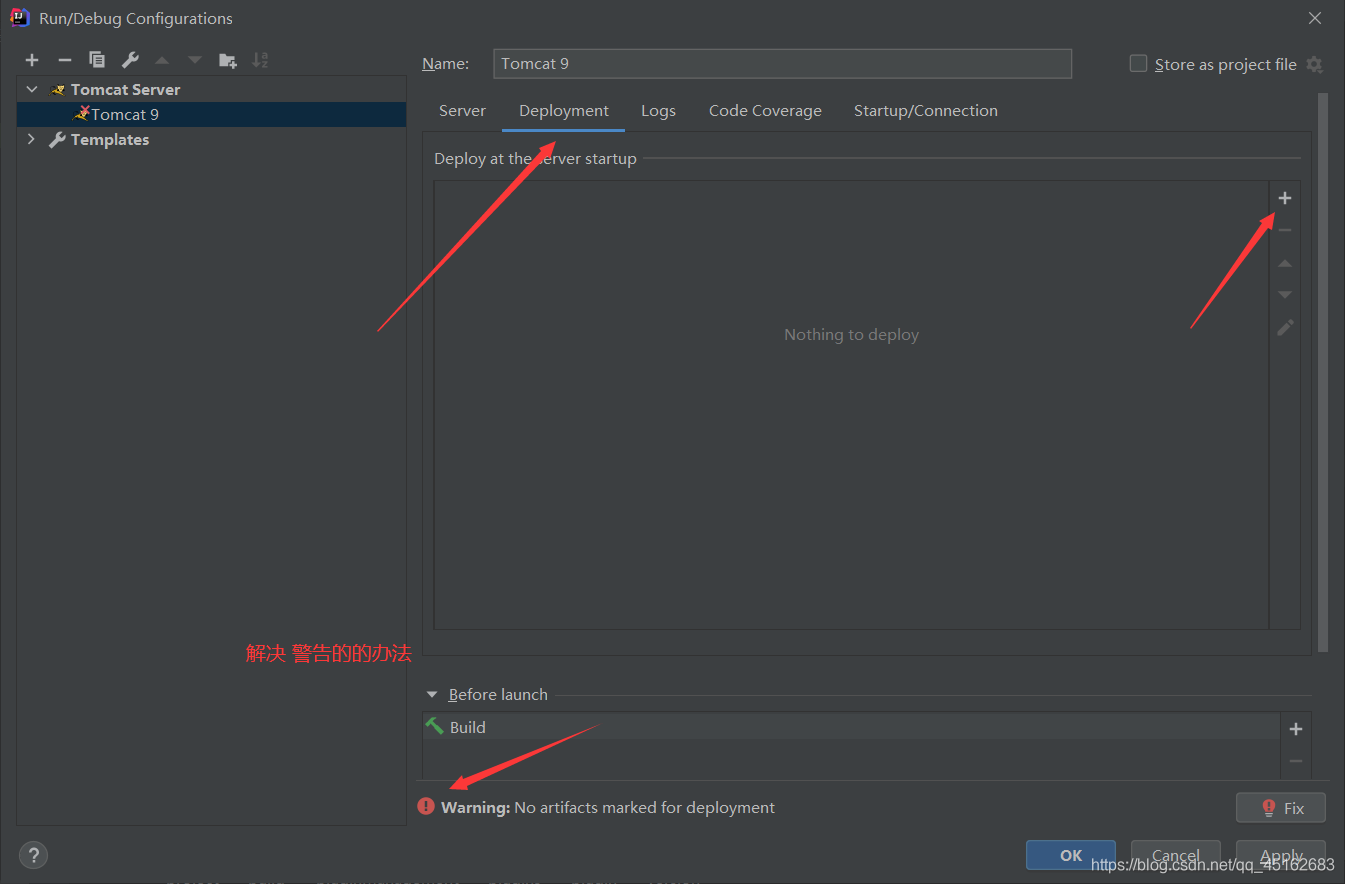Image resolution: width=1345 pixels, height=884 pixels.
Task: Copy configuration using duplicate icon
Action: [x=97, y=60]
